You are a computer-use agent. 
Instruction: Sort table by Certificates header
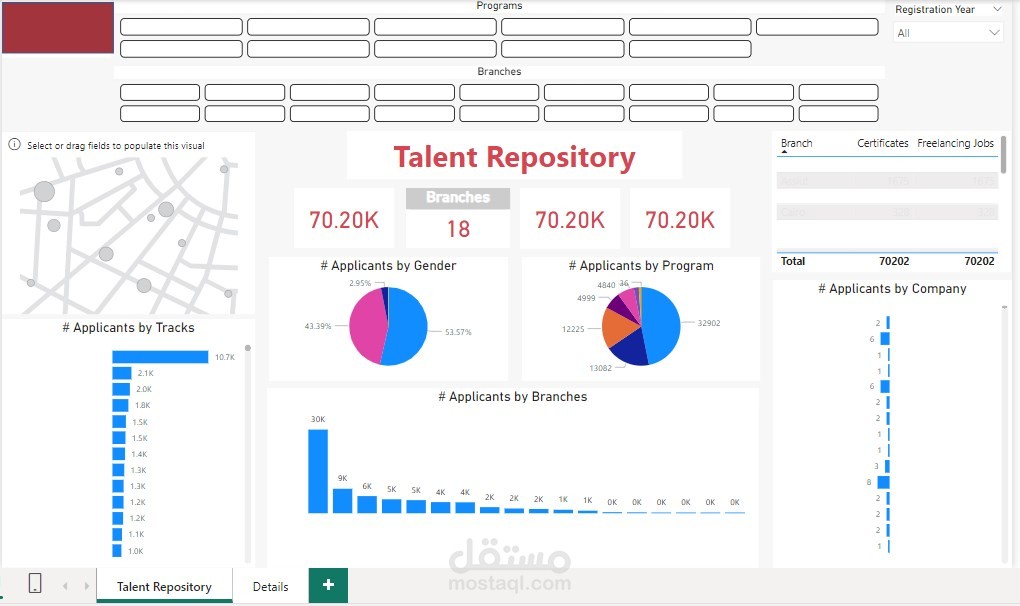(x=882, y=143)
